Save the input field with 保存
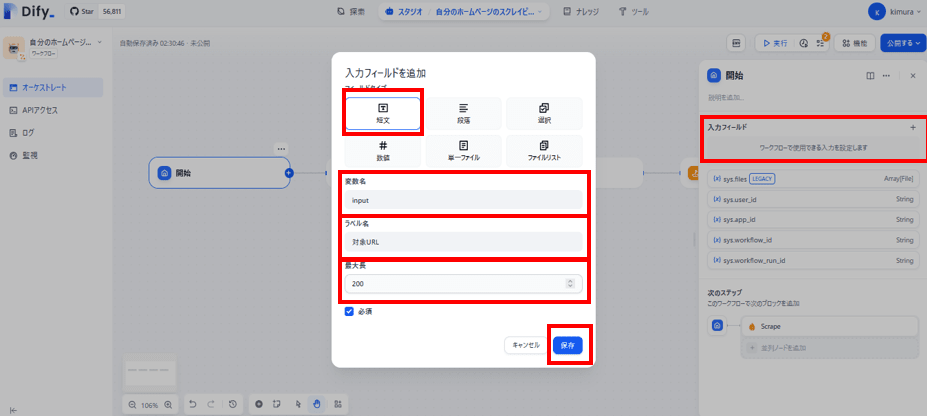The width and height of the screenshot is (927, 416). [568, 345]
